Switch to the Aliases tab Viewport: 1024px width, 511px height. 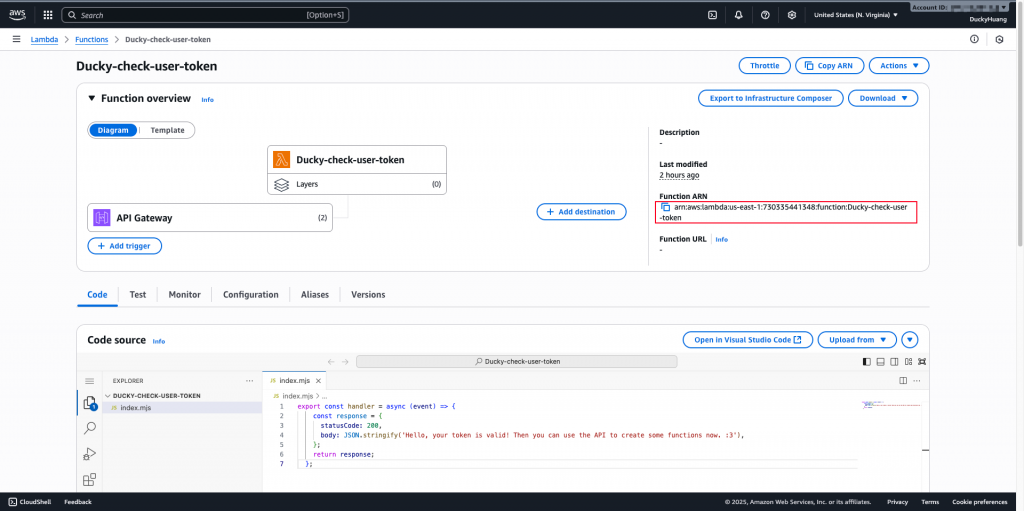click(315, 295)
